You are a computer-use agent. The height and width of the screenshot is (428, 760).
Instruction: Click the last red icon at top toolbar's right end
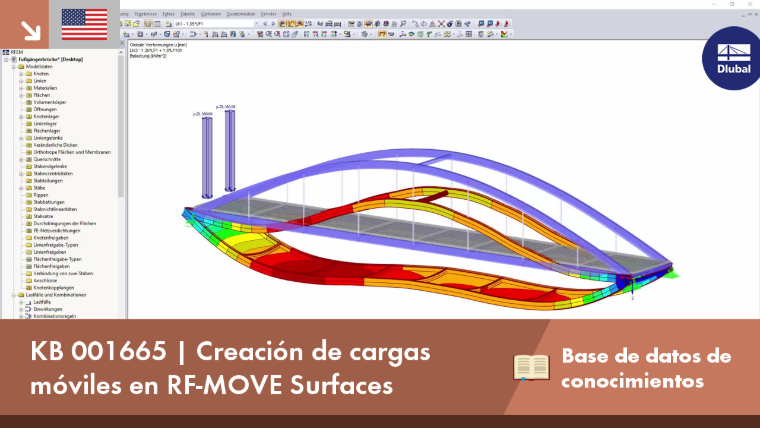pyautogui.click(x=507, y=24)
